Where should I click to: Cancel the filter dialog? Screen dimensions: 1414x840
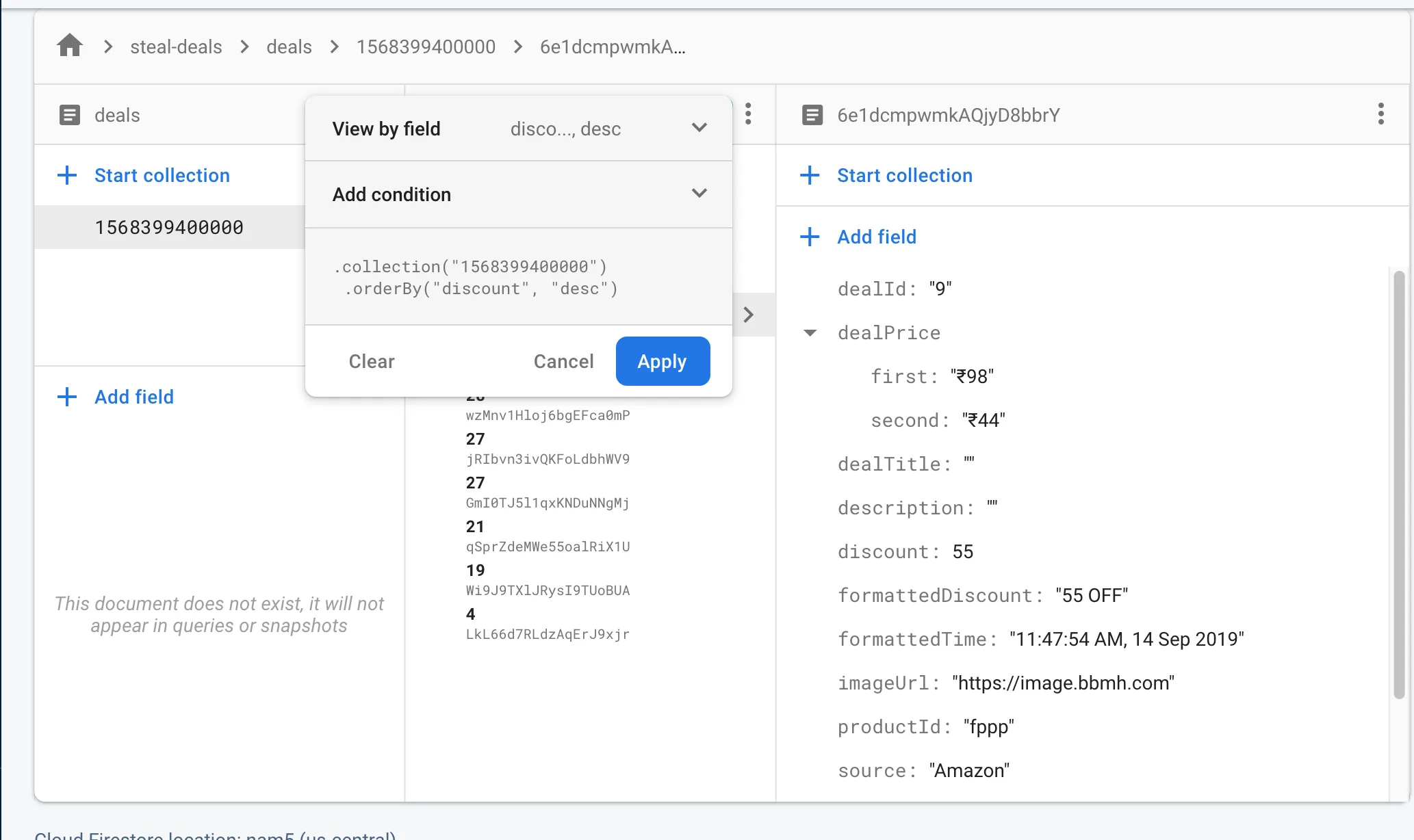[563, 361]
